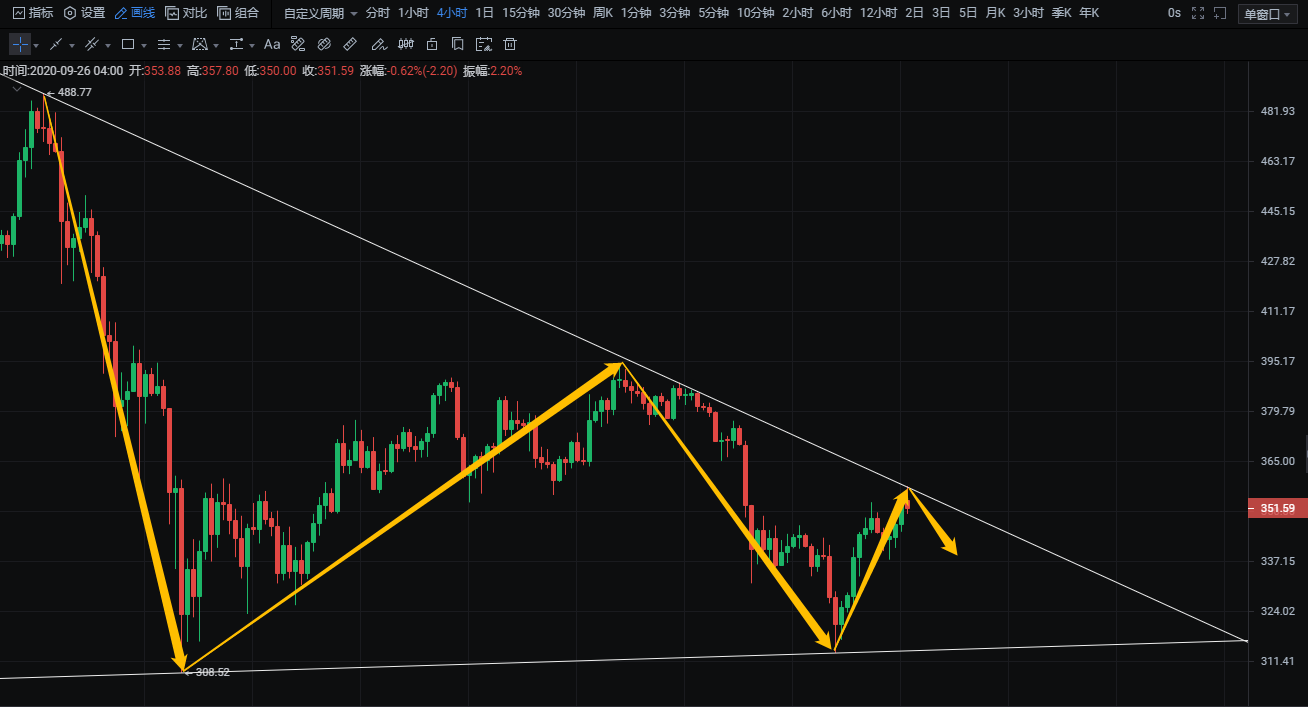
Task: Click the fullscreen expand icon
Action: [x=1198, y=13]
